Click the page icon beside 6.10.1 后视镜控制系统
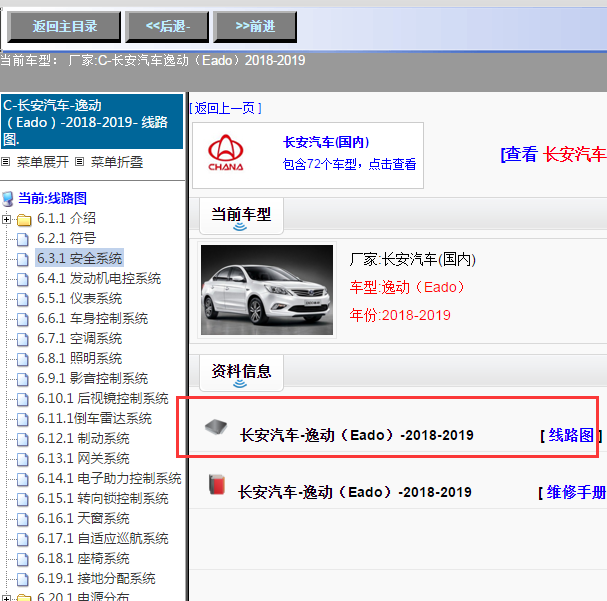Viewport: 607px width, 601px height. click(x=23, y=400)
